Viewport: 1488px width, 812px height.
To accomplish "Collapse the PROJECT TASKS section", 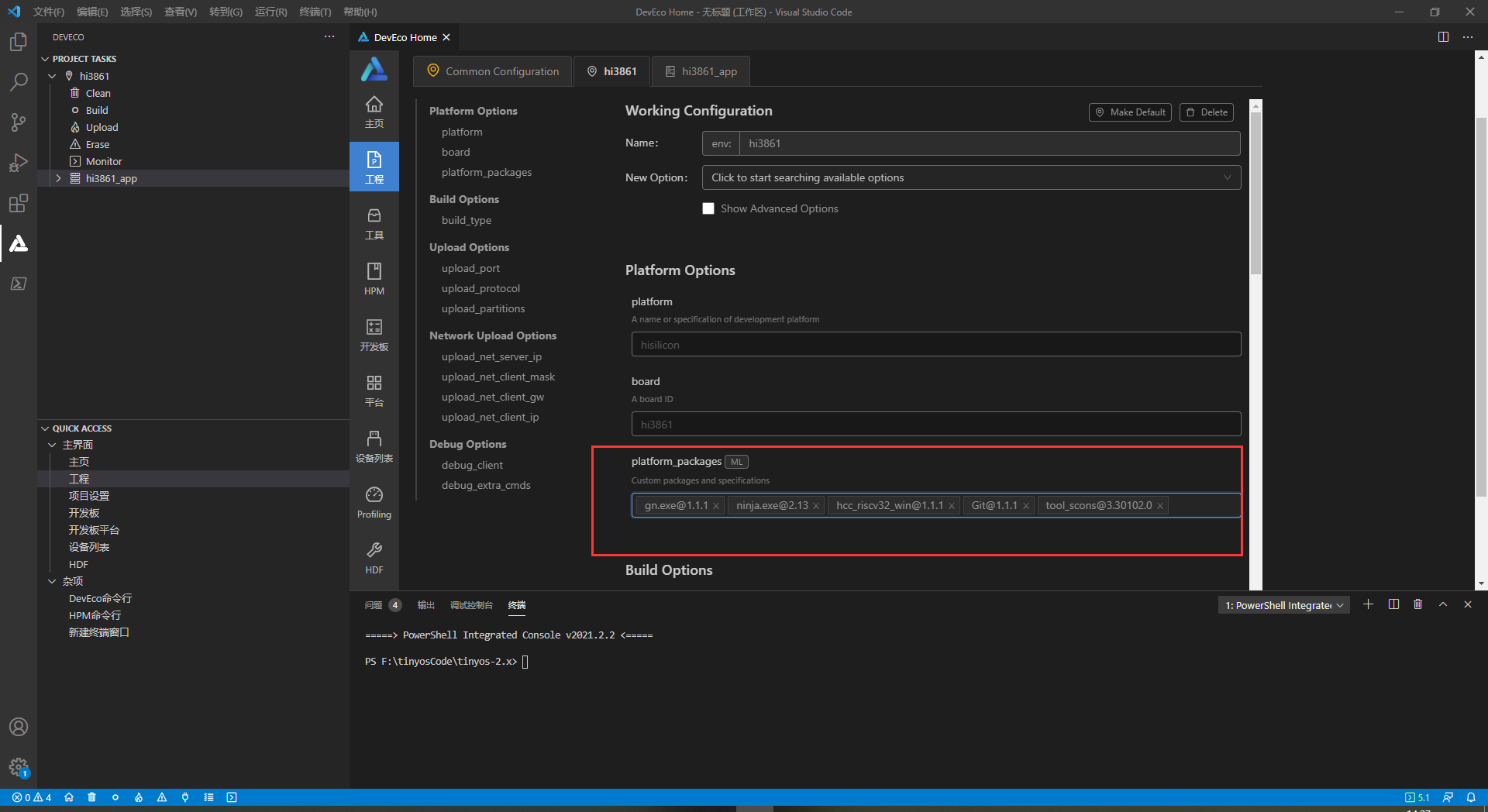I will click(x=45, y=59).
